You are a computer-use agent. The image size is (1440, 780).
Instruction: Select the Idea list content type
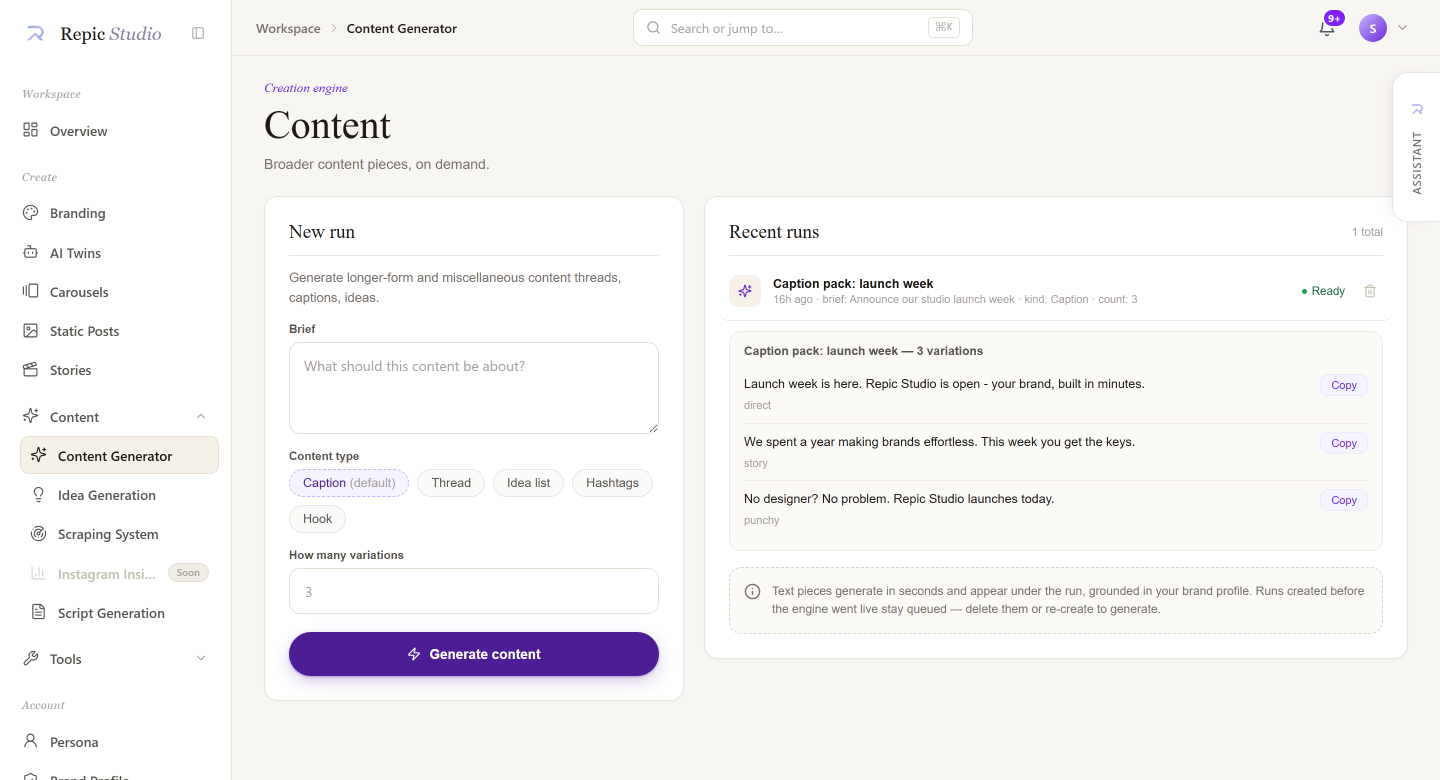tap(528, 483)
